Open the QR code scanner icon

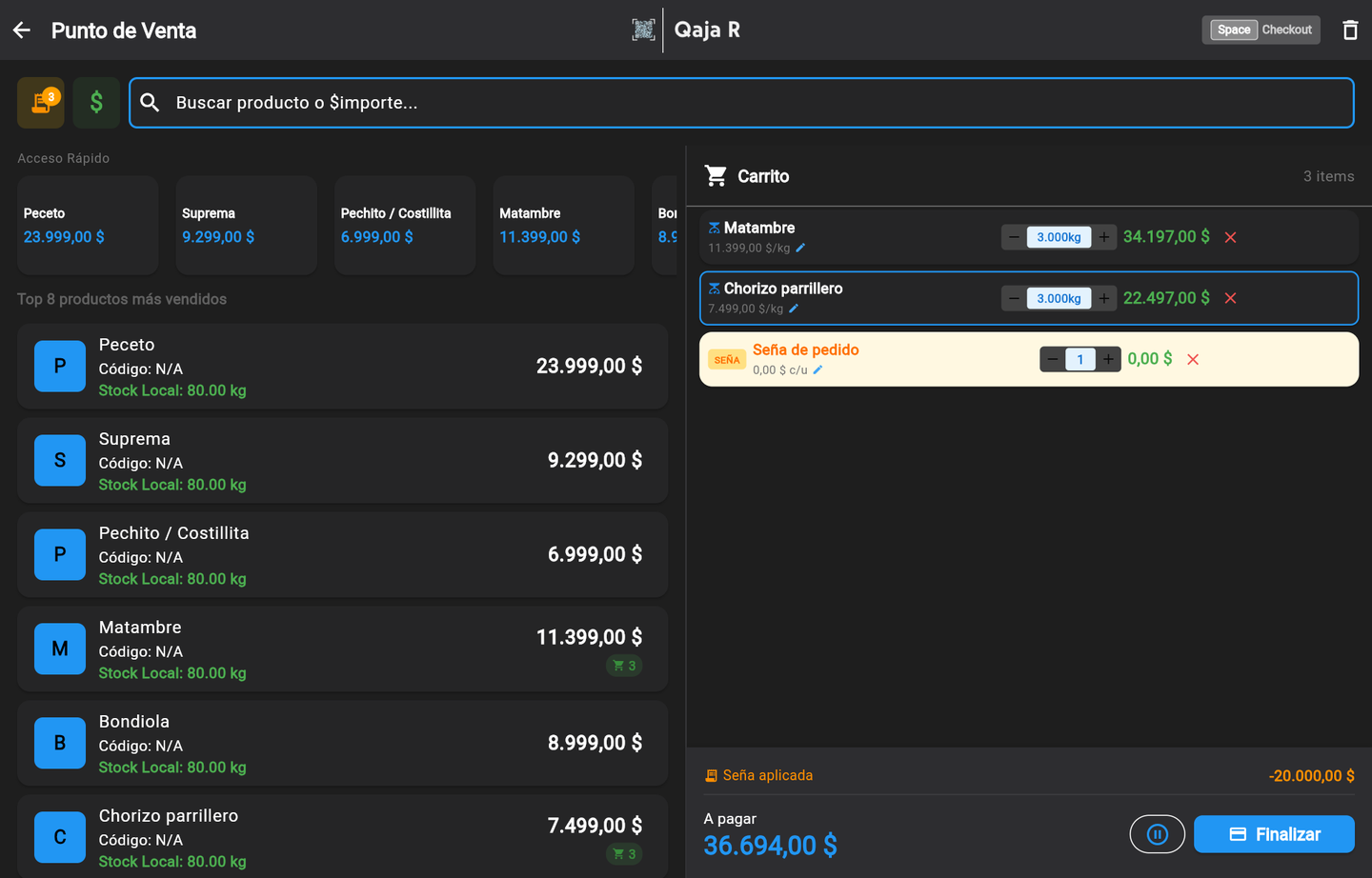[643, 30]
